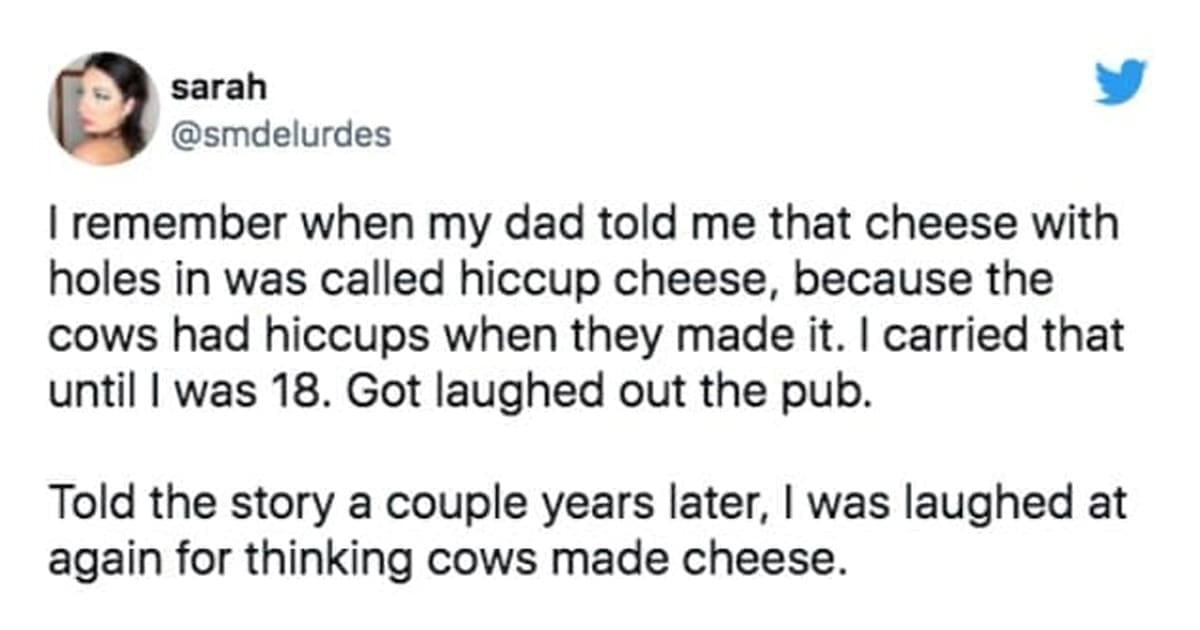Open the @smdelurdes handle link
The height and width of the screenshot is (630, 1200).
[281, 134]
